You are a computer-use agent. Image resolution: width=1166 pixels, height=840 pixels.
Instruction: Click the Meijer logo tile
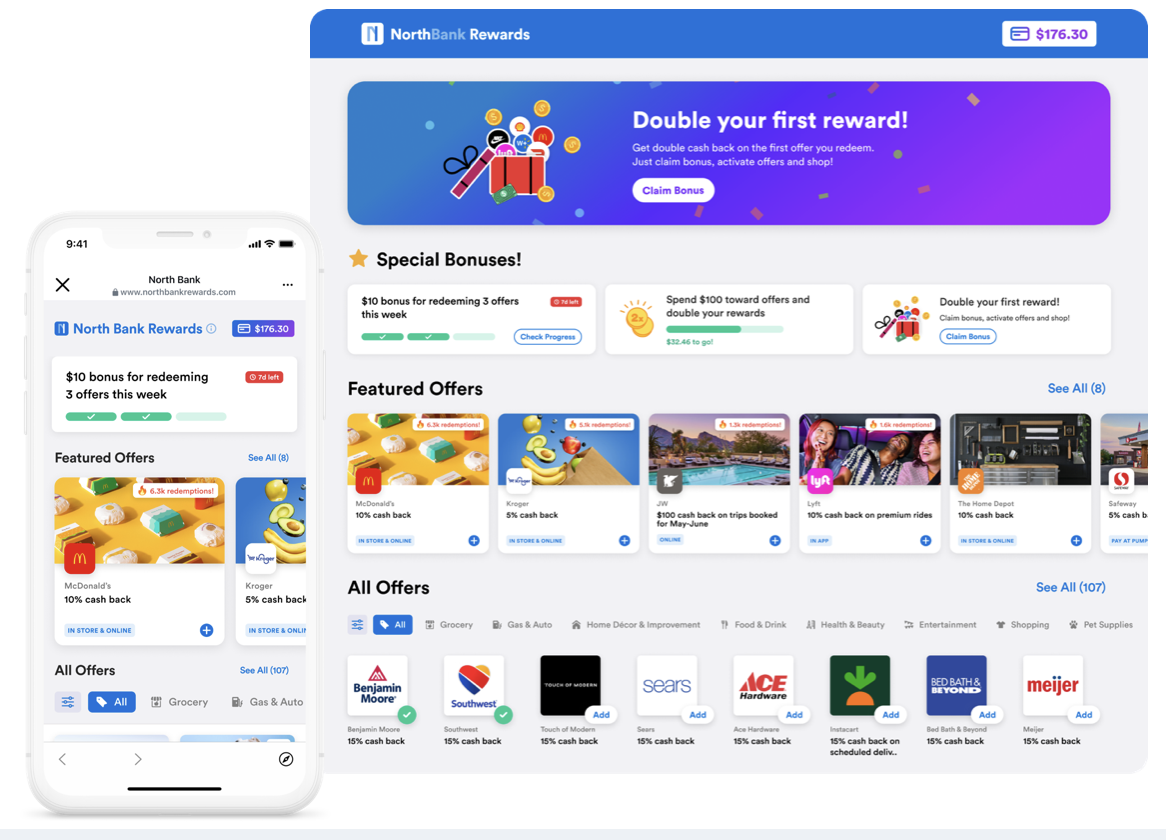(x=1053, y=685)
